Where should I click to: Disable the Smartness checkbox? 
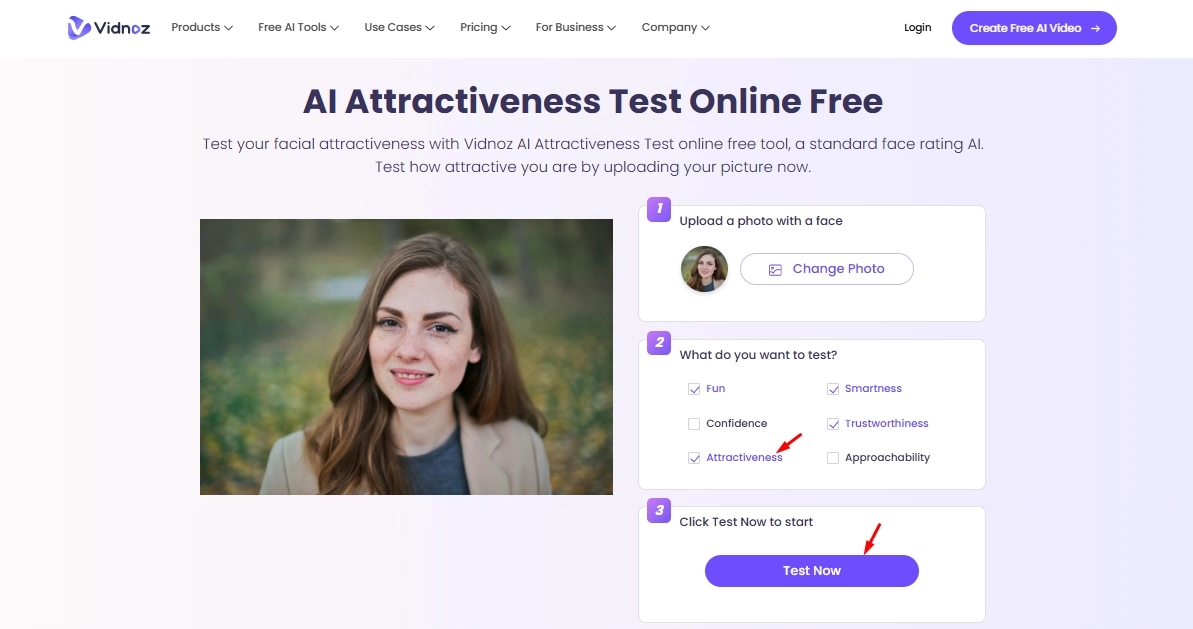point(833,389)
